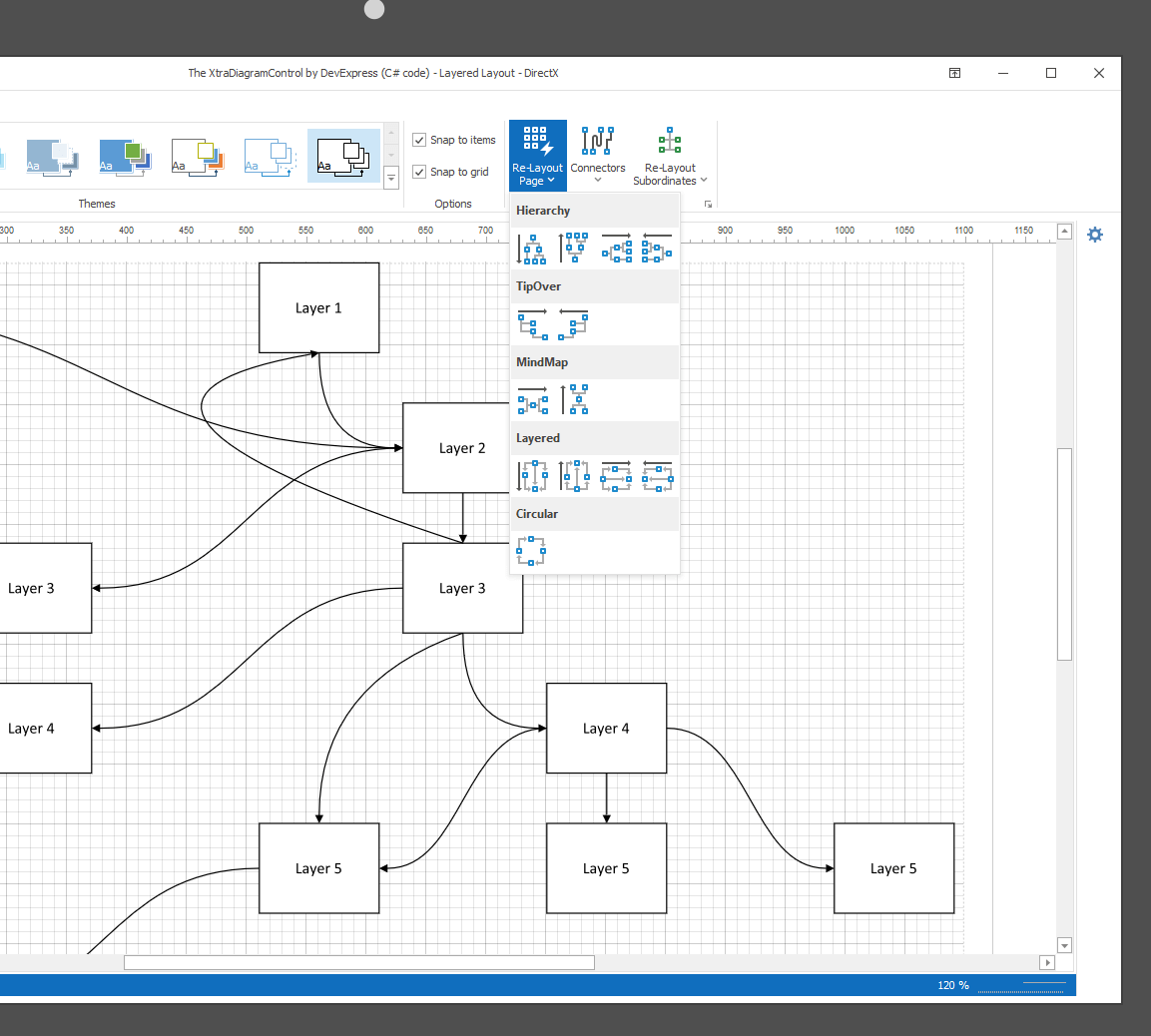Choose TipOver left-to-right layout
Screen dimensions: 1151x1036
click(531, 325)
